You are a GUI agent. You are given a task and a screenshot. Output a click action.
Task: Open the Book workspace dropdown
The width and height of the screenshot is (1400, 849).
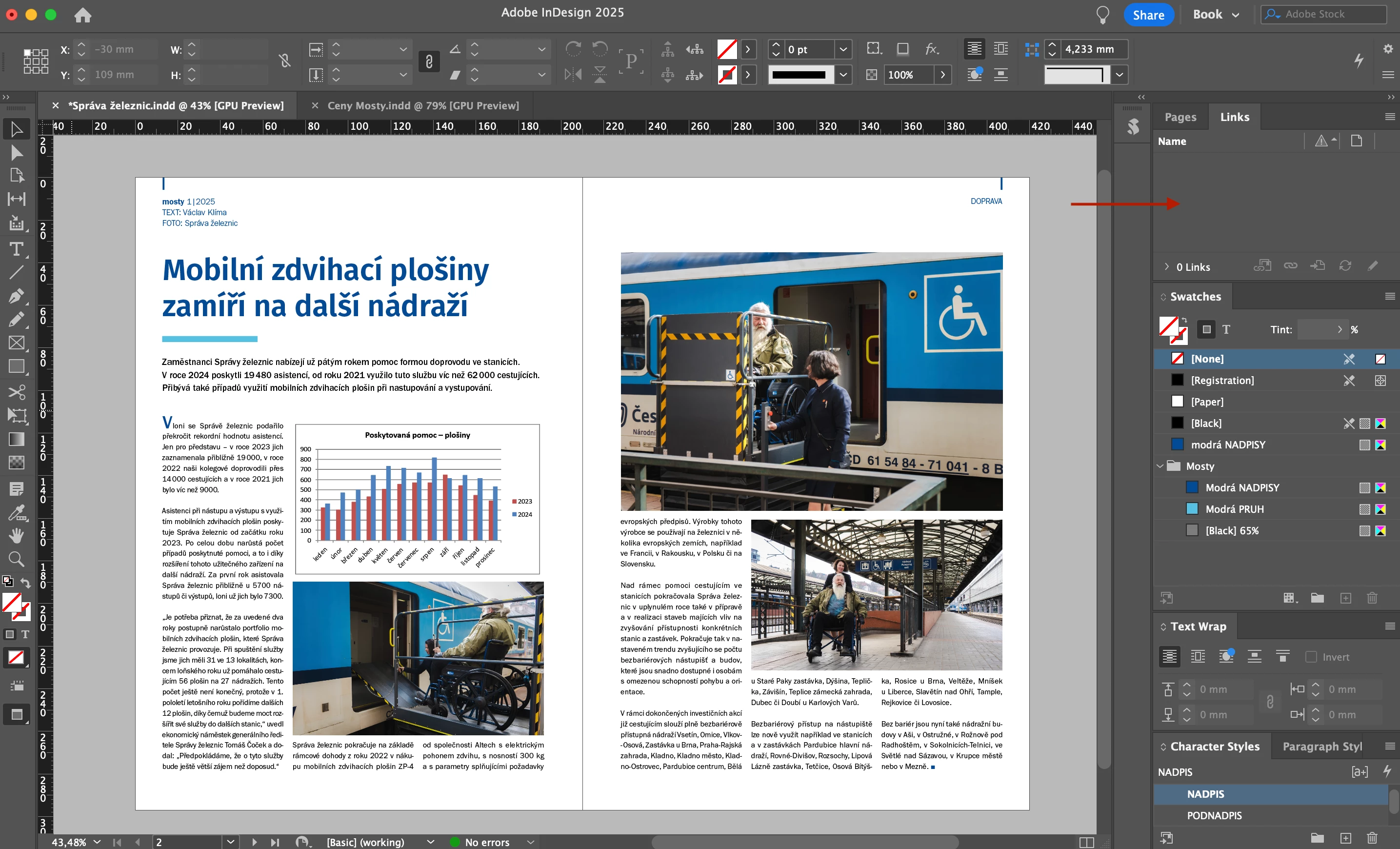(x=1216, y=15)
